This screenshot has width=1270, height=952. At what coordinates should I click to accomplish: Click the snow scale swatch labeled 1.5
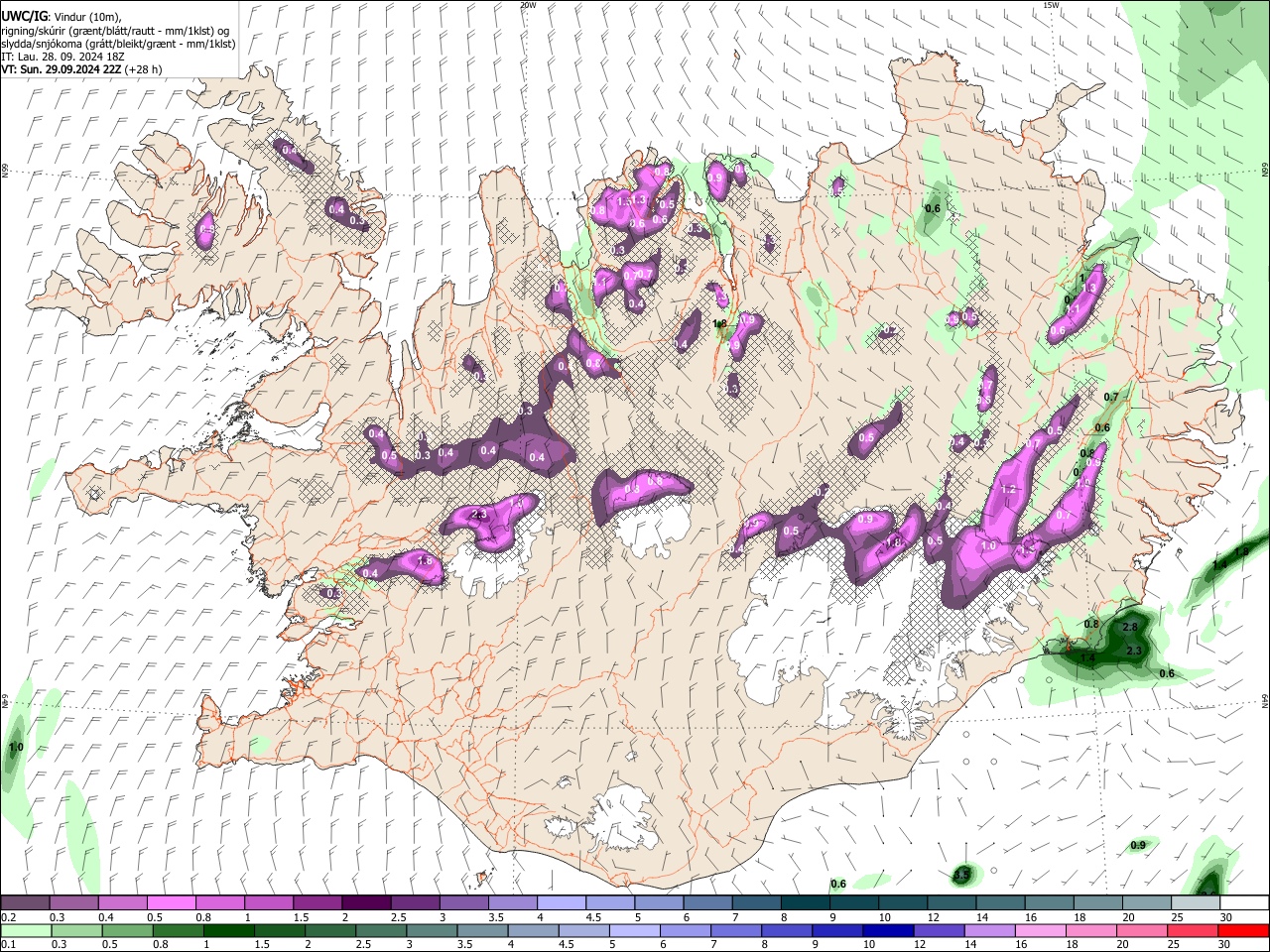coord(317,903)
